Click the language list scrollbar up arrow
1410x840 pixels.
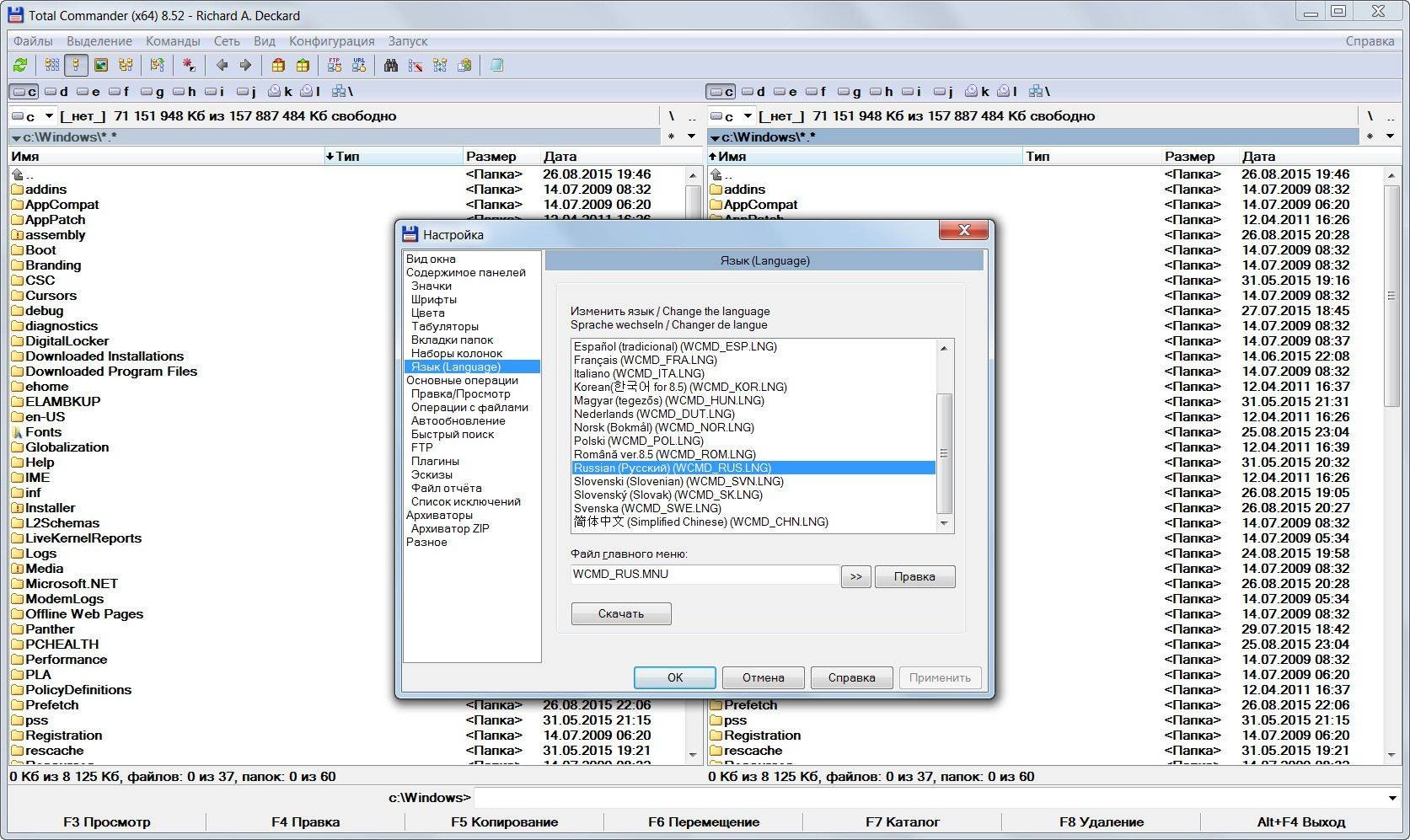pyautogui.click(x=944, y=348)
